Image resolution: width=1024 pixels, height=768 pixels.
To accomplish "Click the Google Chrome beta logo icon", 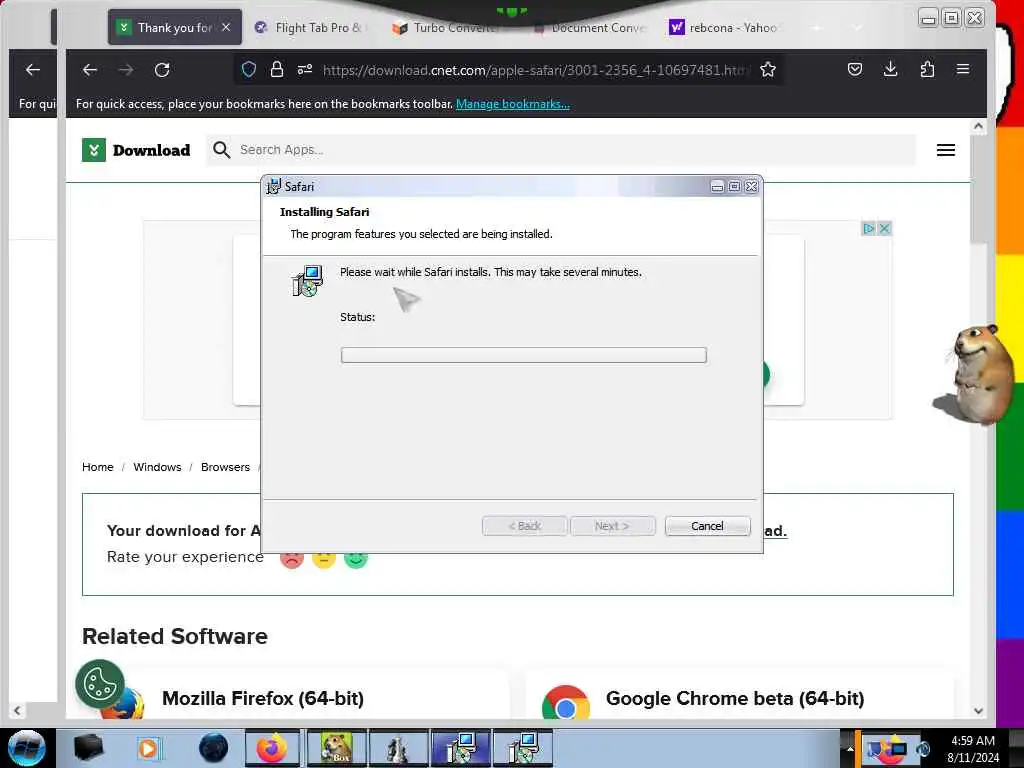I will click(x=566, y=703).
